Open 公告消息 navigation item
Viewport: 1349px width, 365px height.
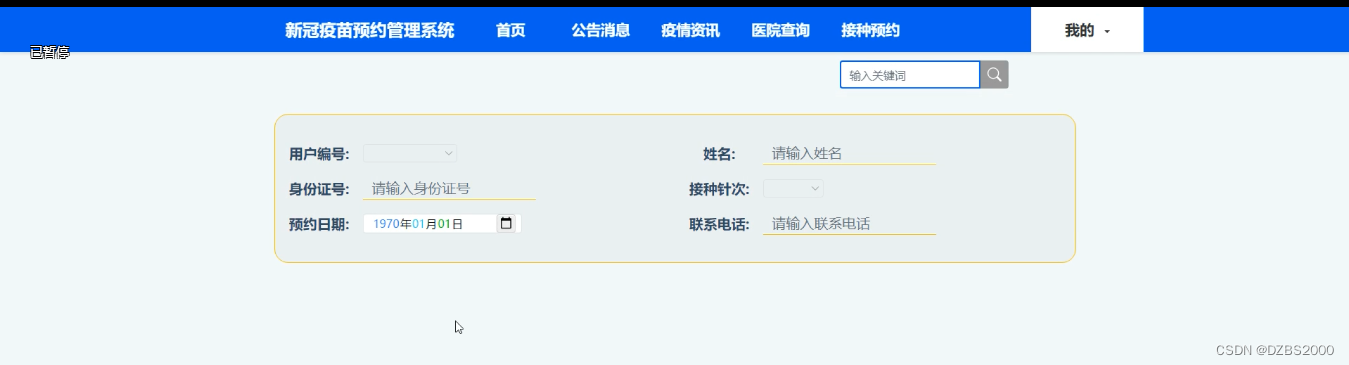pyautogui.click(x=601, y=30)
